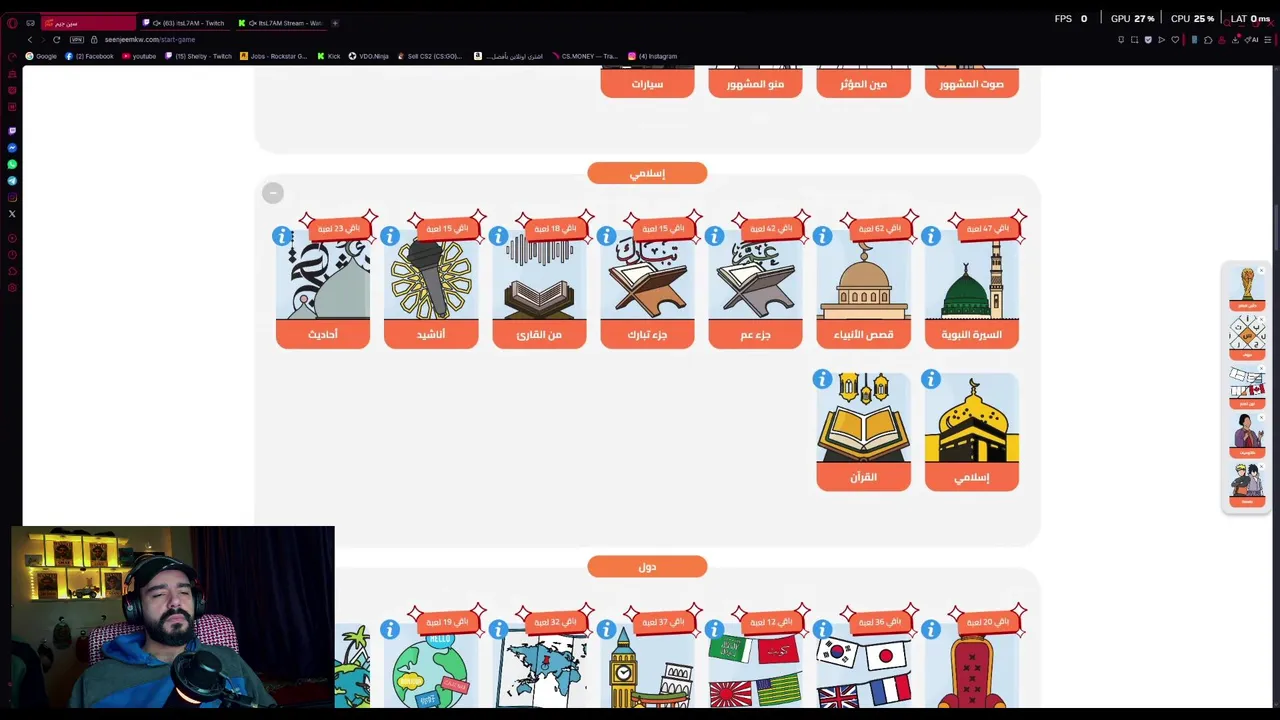Select the Big Ben country card

[647, 665]
